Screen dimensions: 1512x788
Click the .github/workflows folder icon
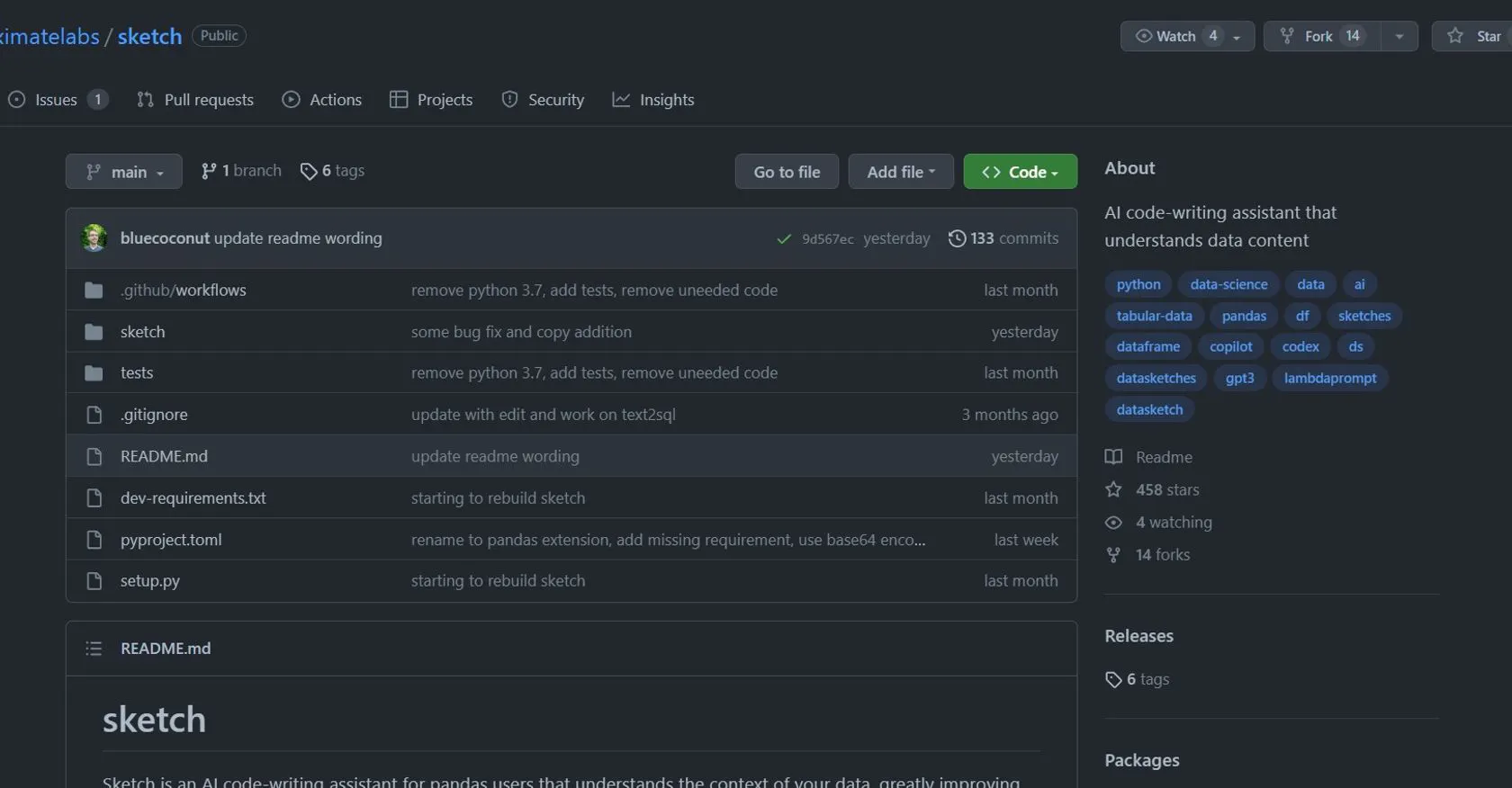tap(94, 290)
